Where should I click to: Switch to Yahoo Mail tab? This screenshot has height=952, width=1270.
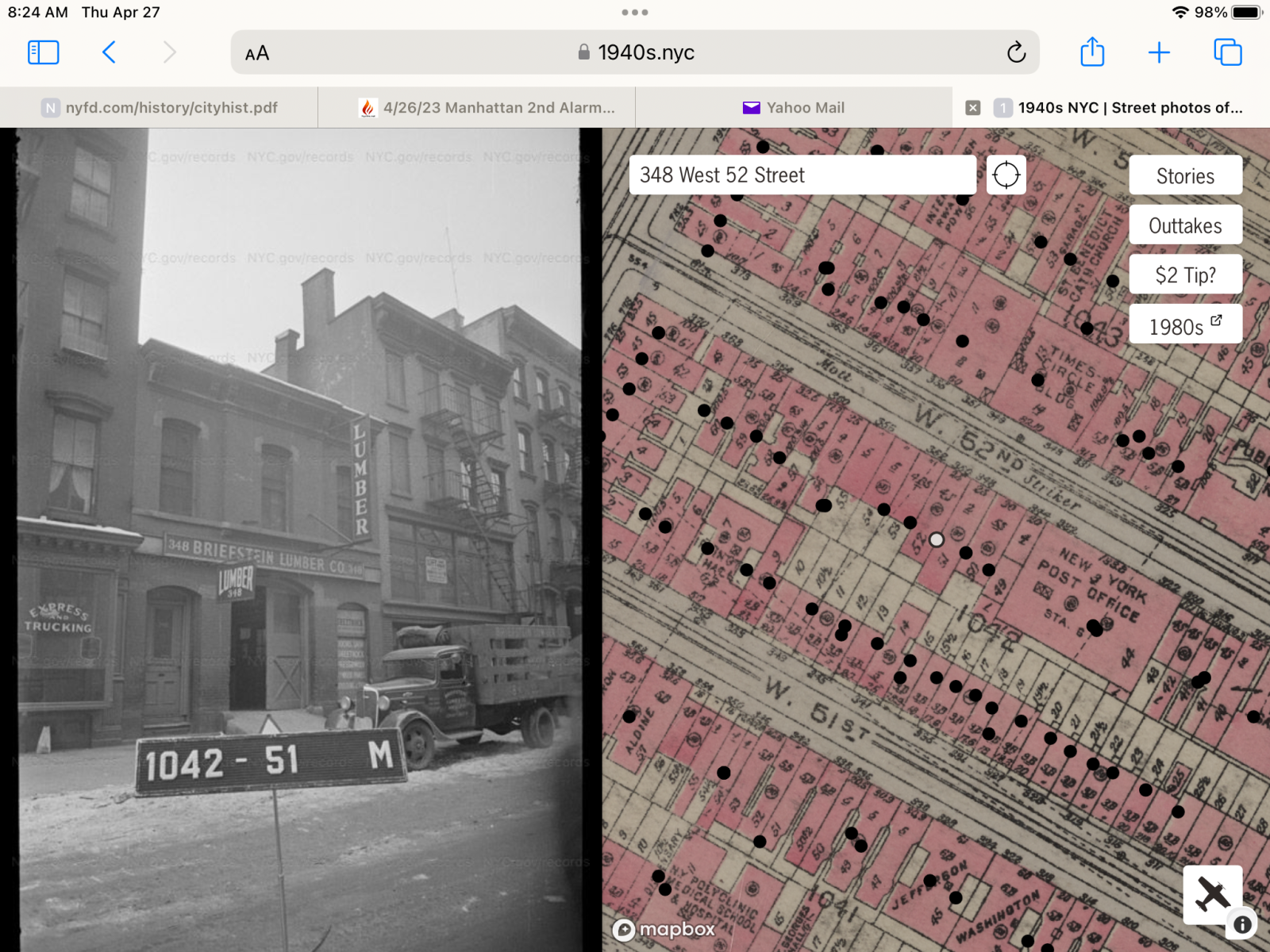pyautogui.click(x=794, y=107)
